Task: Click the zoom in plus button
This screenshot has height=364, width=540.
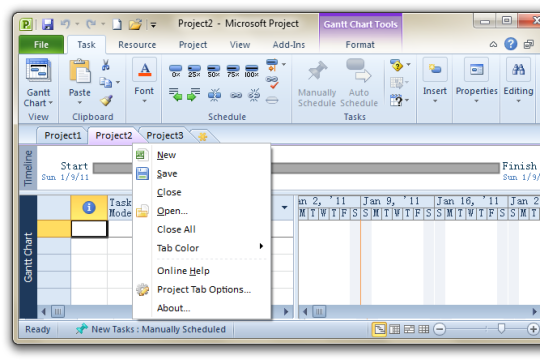Action: coord(533,329)
